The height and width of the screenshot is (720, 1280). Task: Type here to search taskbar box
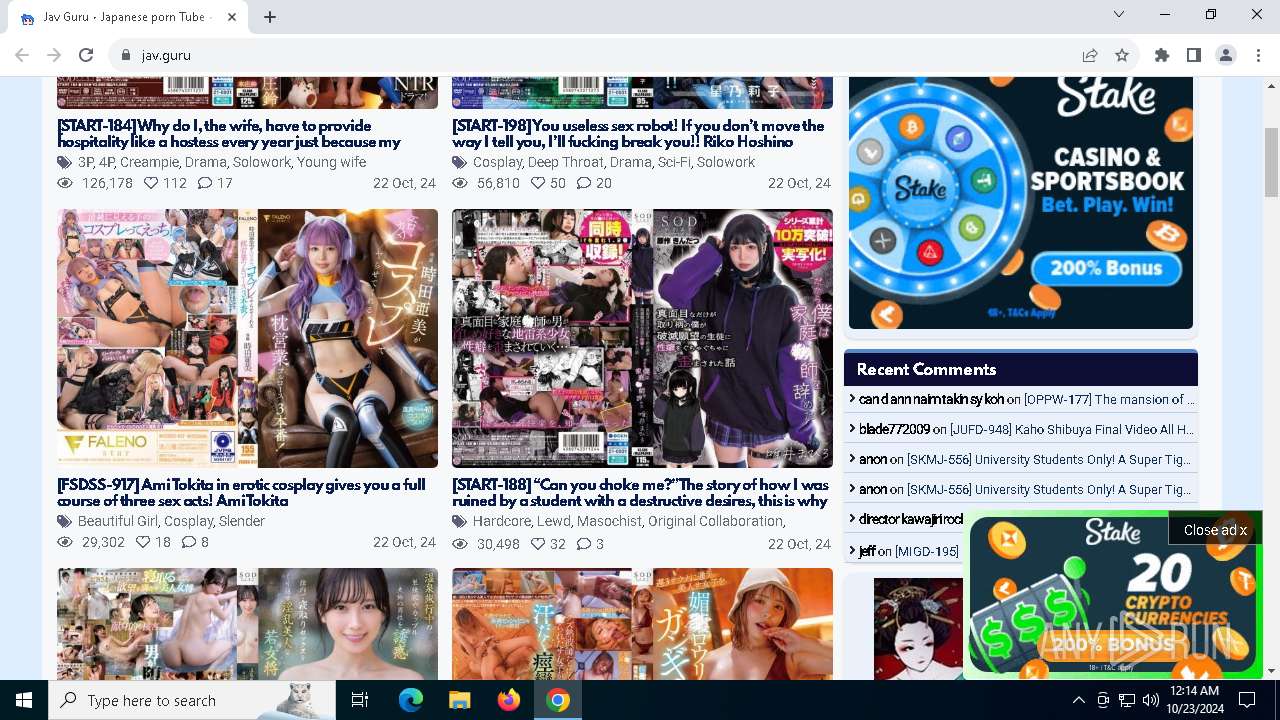[193, 700]
